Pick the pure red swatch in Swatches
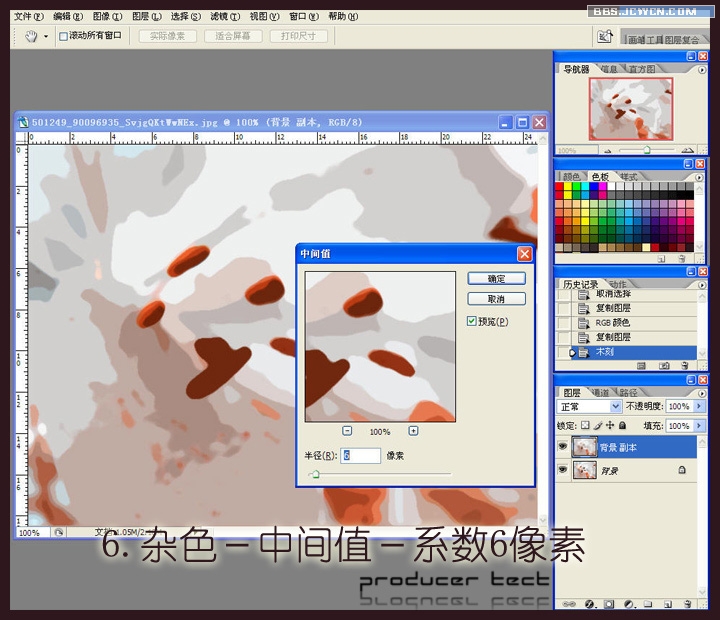Image resolution: width=720 pixels, height=620 pixels. pos(559,187)
